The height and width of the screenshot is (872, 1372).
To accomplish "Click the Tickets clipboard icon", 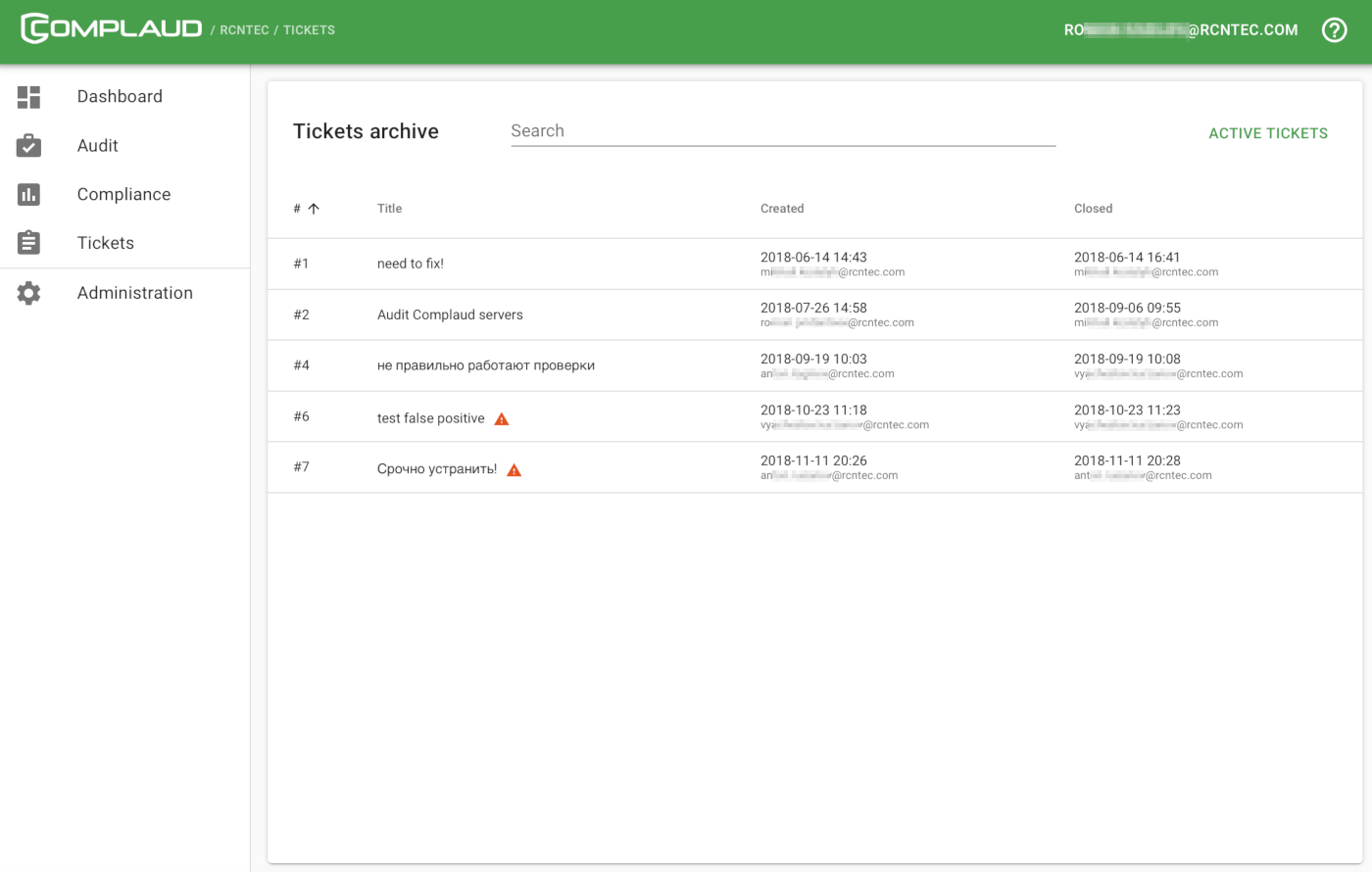I will [x=29, y=242].
